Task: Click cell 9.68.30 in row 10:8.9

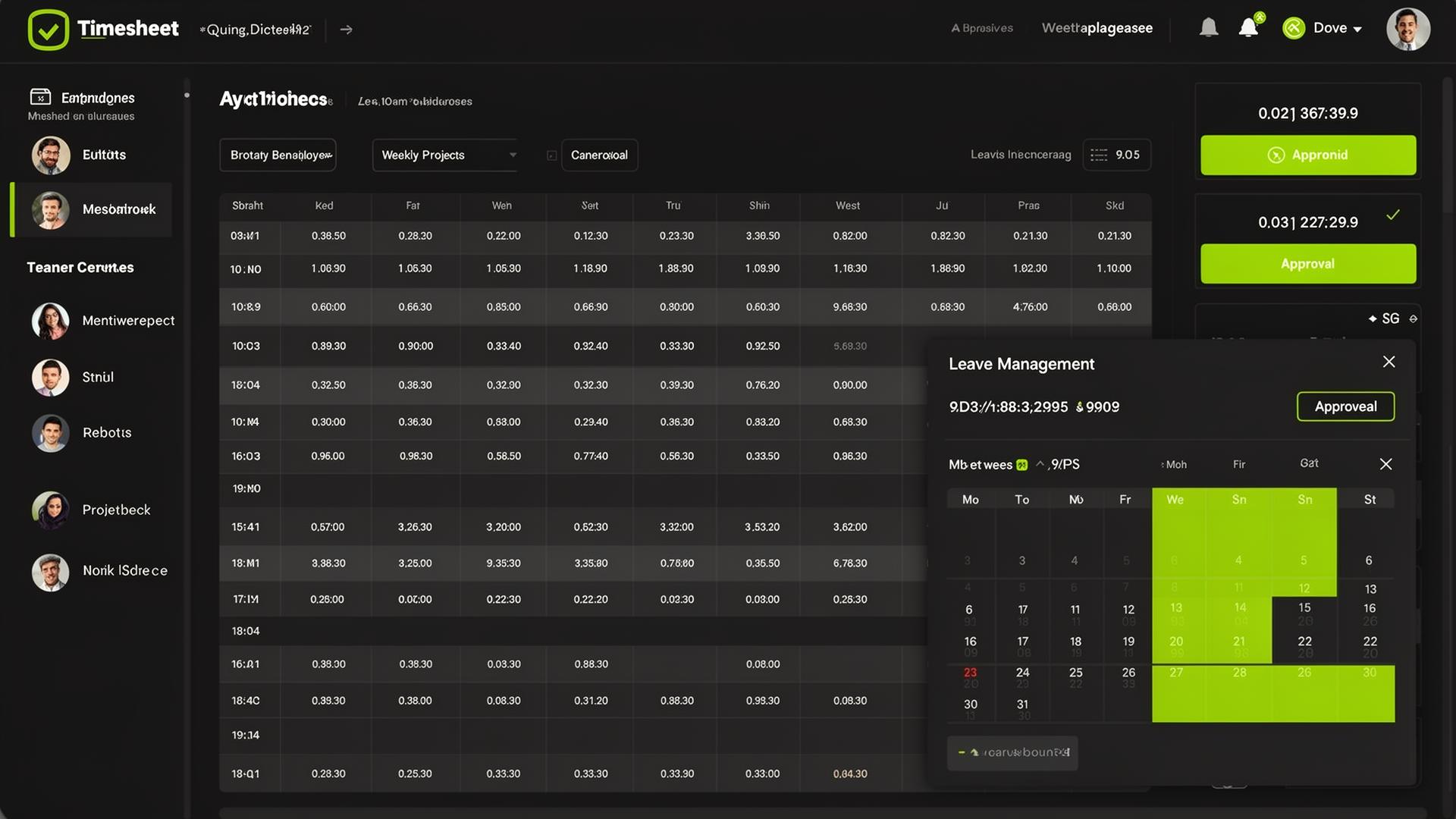Action: pyautogui.click(x=849, y=307)
